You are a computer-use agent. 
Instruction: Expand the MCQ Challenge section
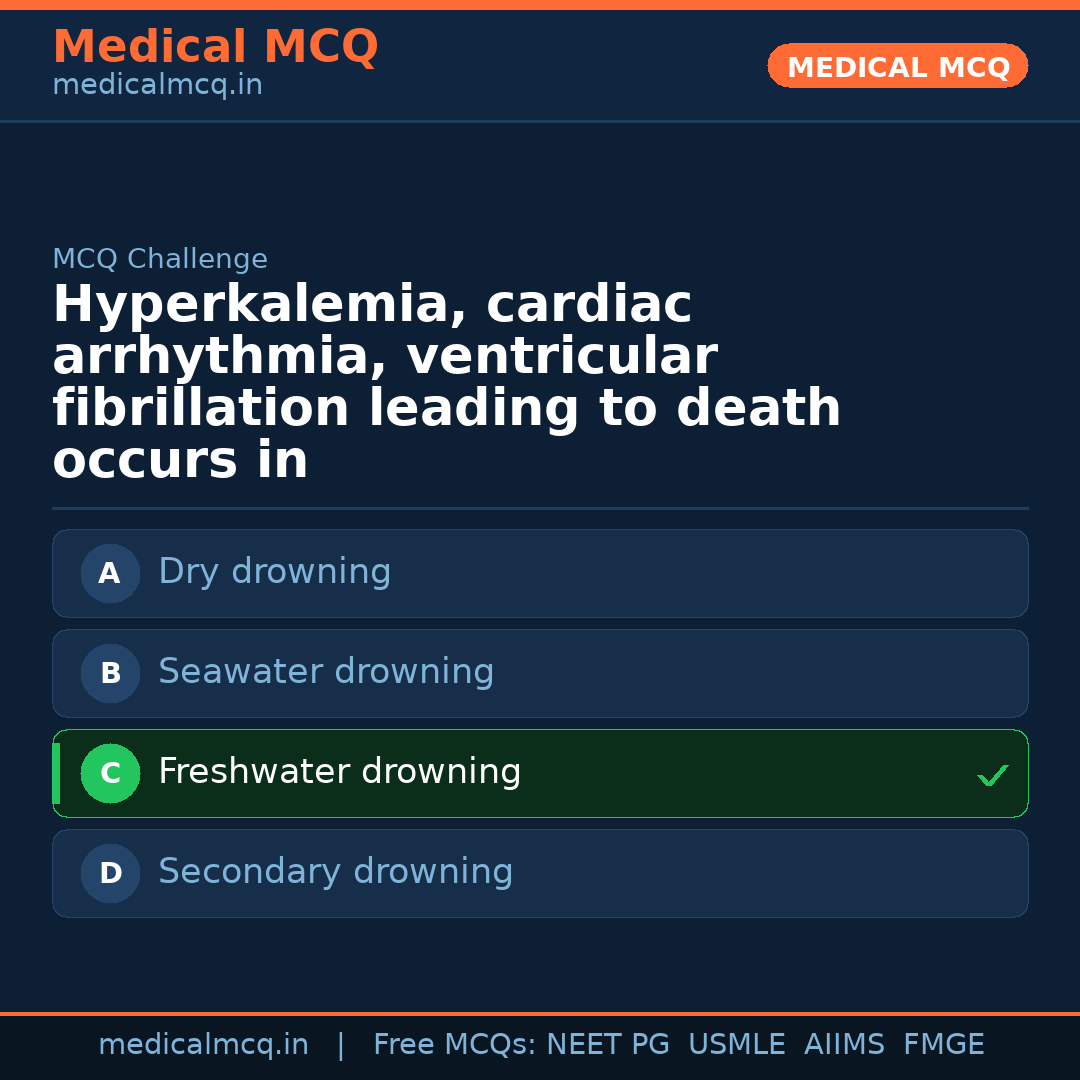160,258
